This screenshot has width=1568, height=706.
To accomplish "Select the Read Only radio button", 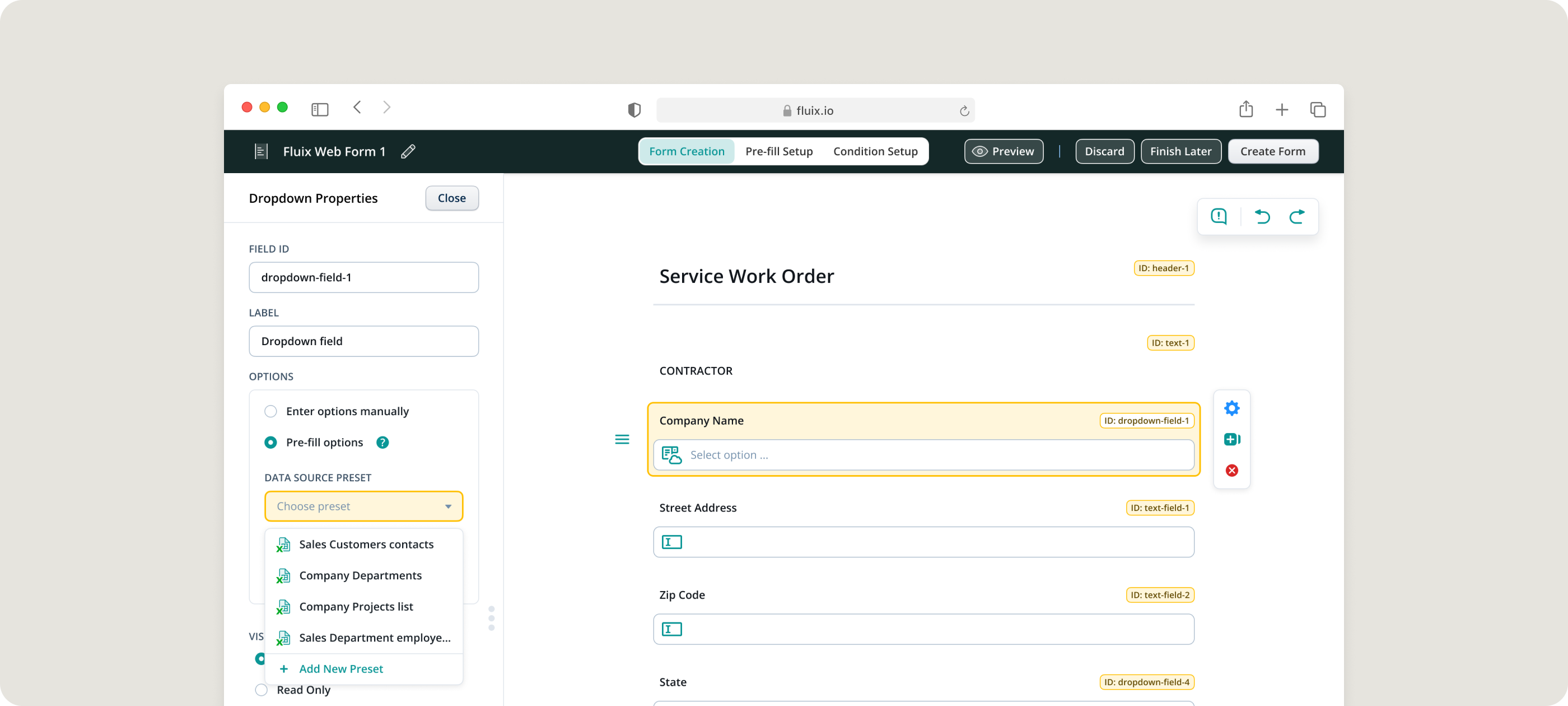I will [261, 690].
